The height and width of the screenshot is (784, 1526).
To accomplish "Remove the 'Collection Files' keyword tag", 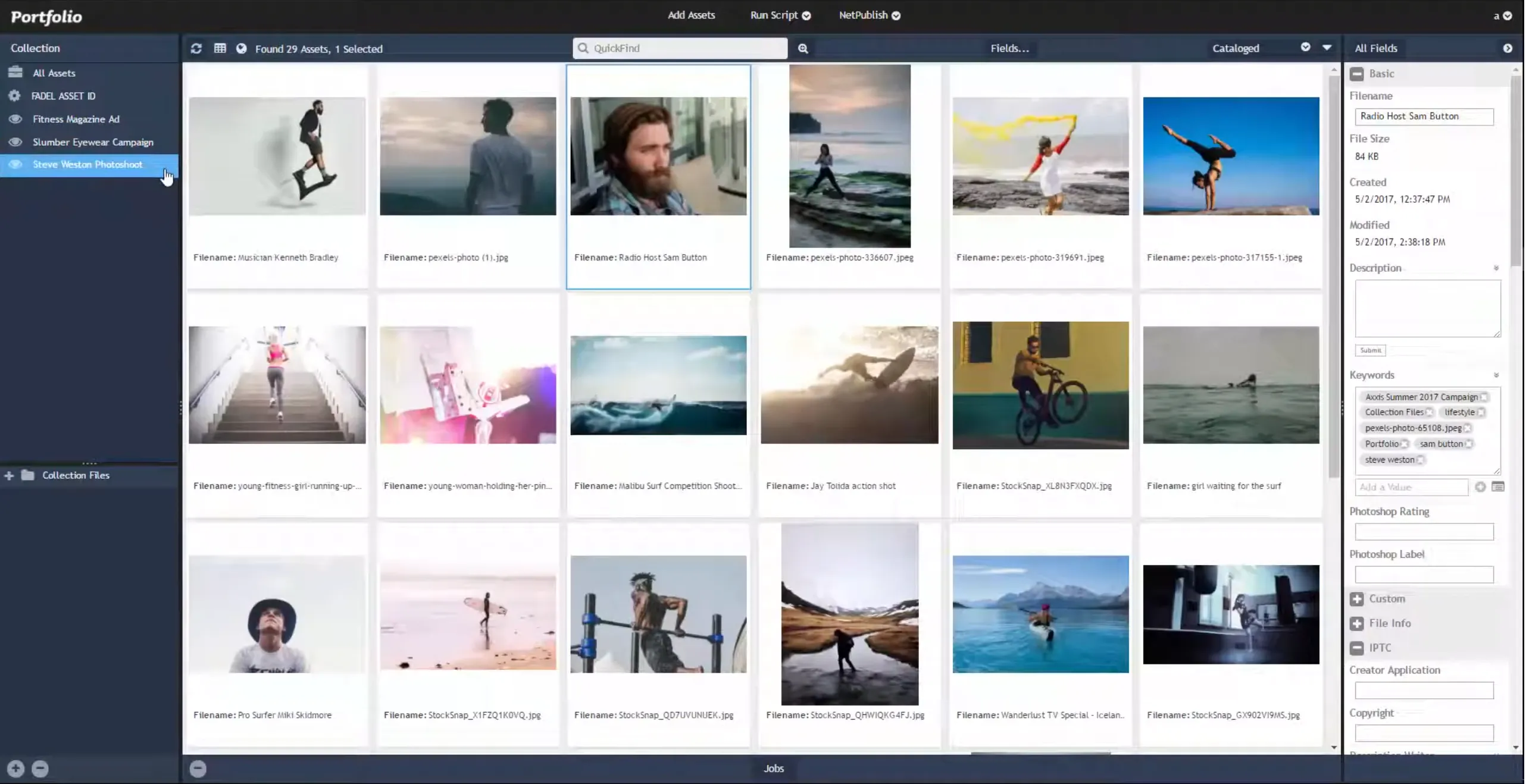I will (x=1429, y=412).
